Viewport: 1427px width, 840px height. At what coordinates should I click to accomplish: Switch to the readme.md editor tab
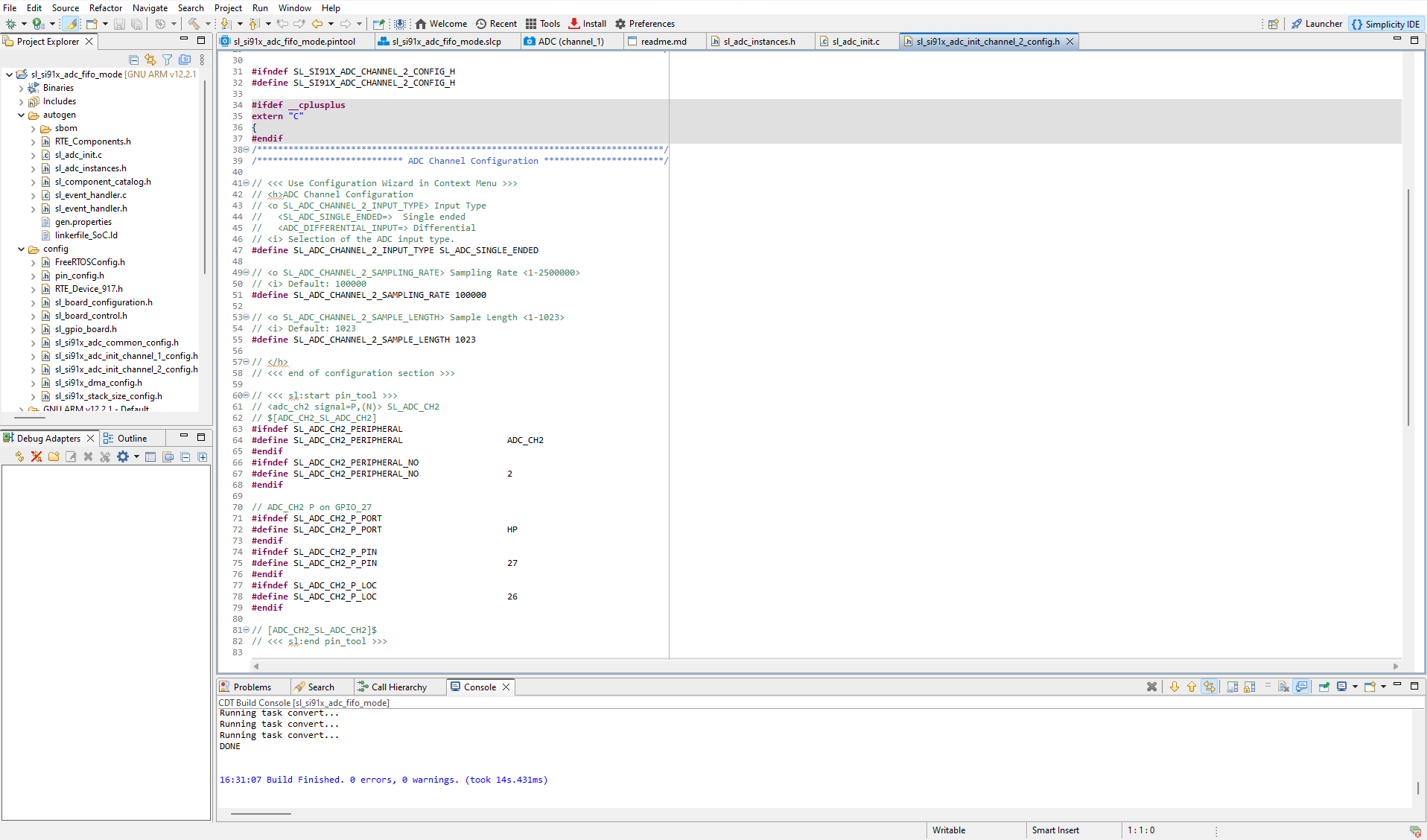coord(663,41)
